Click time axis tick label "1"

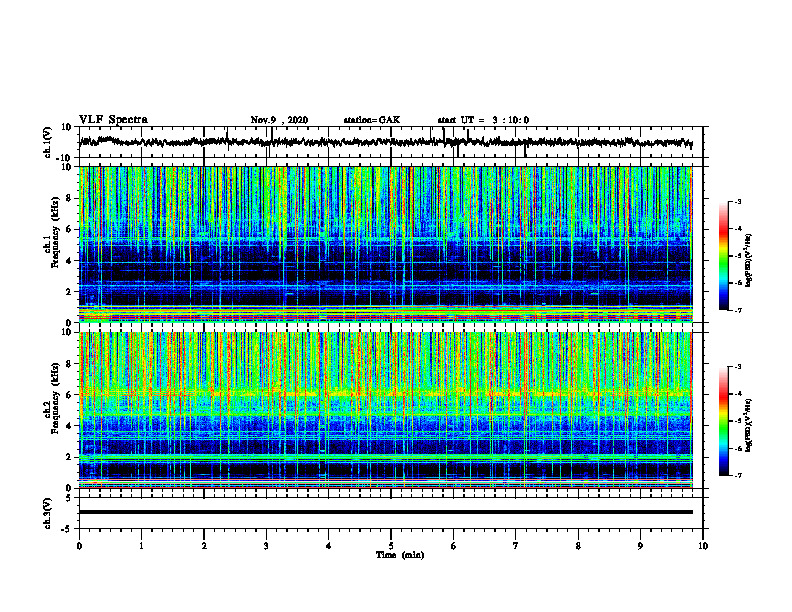click(x=141, y=546)
